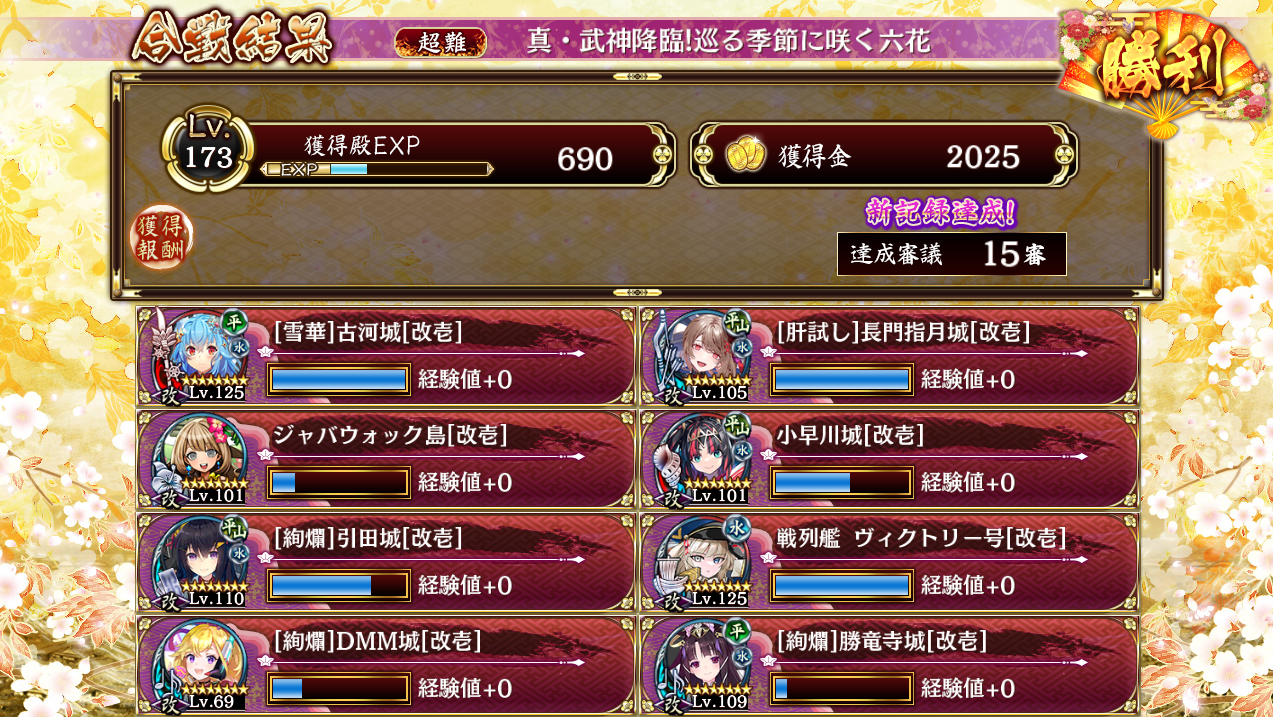The height and width of the screenshot is (717, 1275).
Task: Click the experience bar of [絢爛]引田城
Action: pyautogui.click(x=339, y=586)
